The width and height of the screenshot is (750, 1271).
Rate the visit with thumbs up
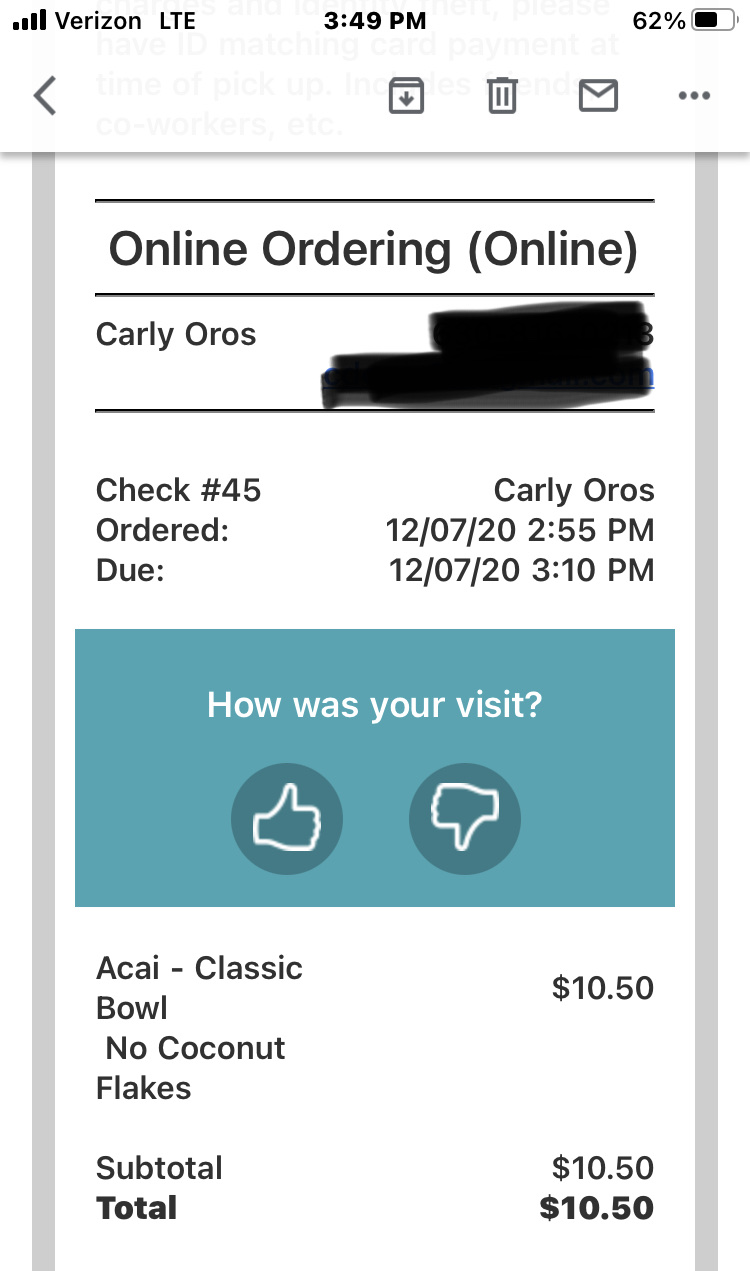(x=287, y=819)
